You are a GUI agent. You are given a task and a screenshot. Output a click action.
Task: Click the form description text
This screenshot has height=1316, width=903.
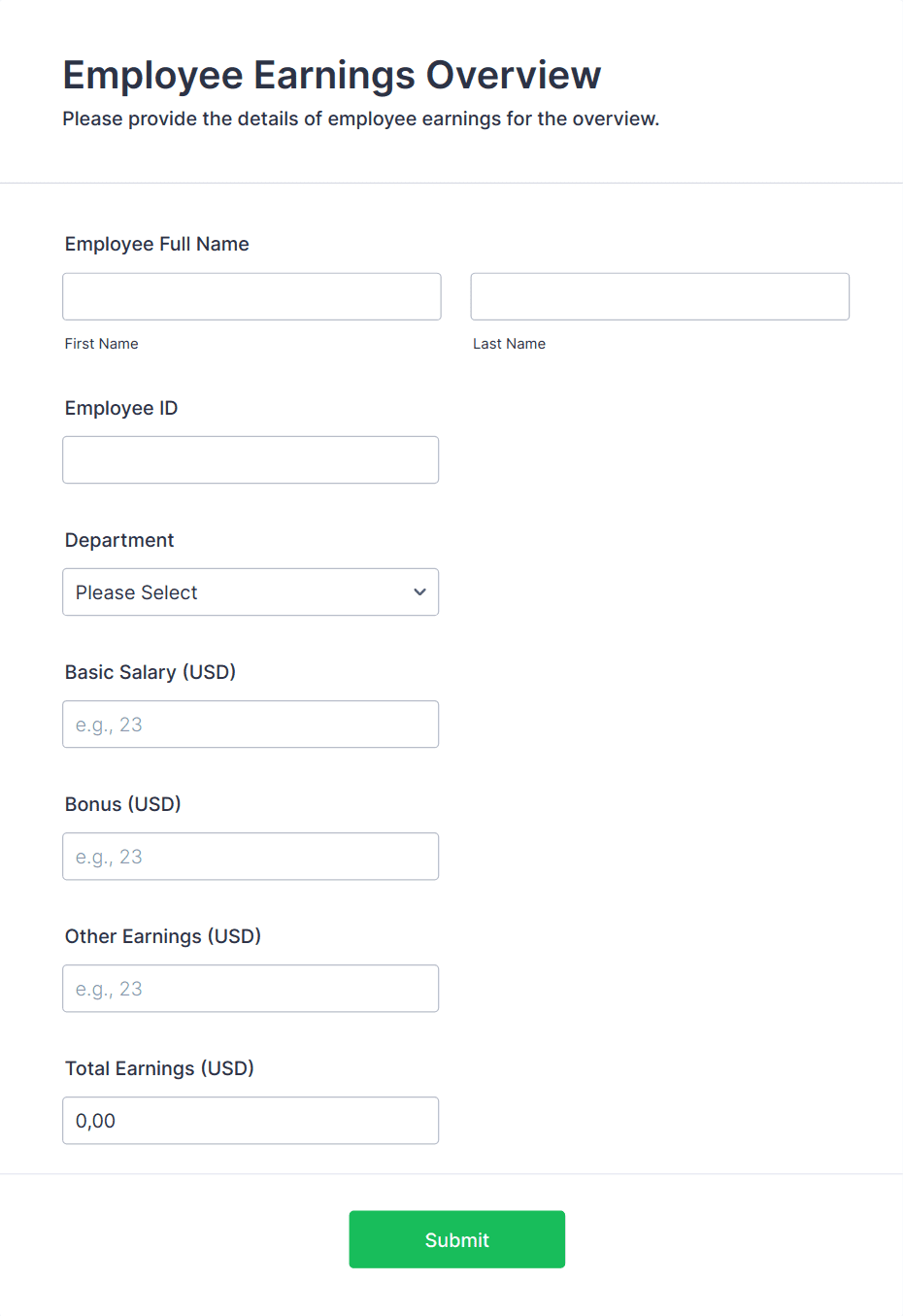[360, 118]
